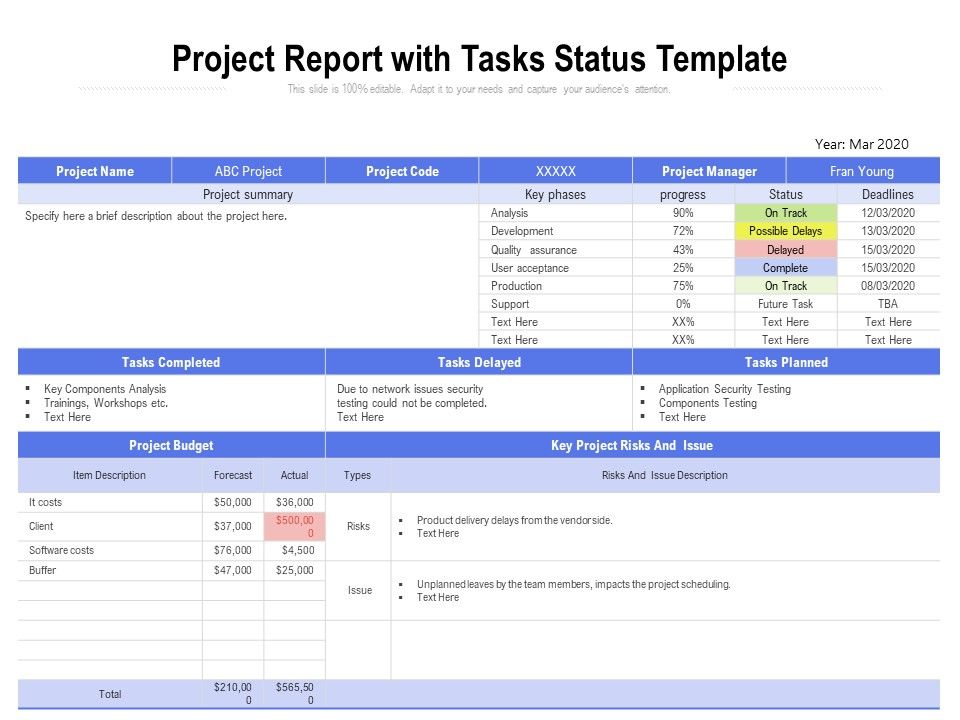Select the 'Key phases' column header
960x720 pixels.
(x=555, y=194)
